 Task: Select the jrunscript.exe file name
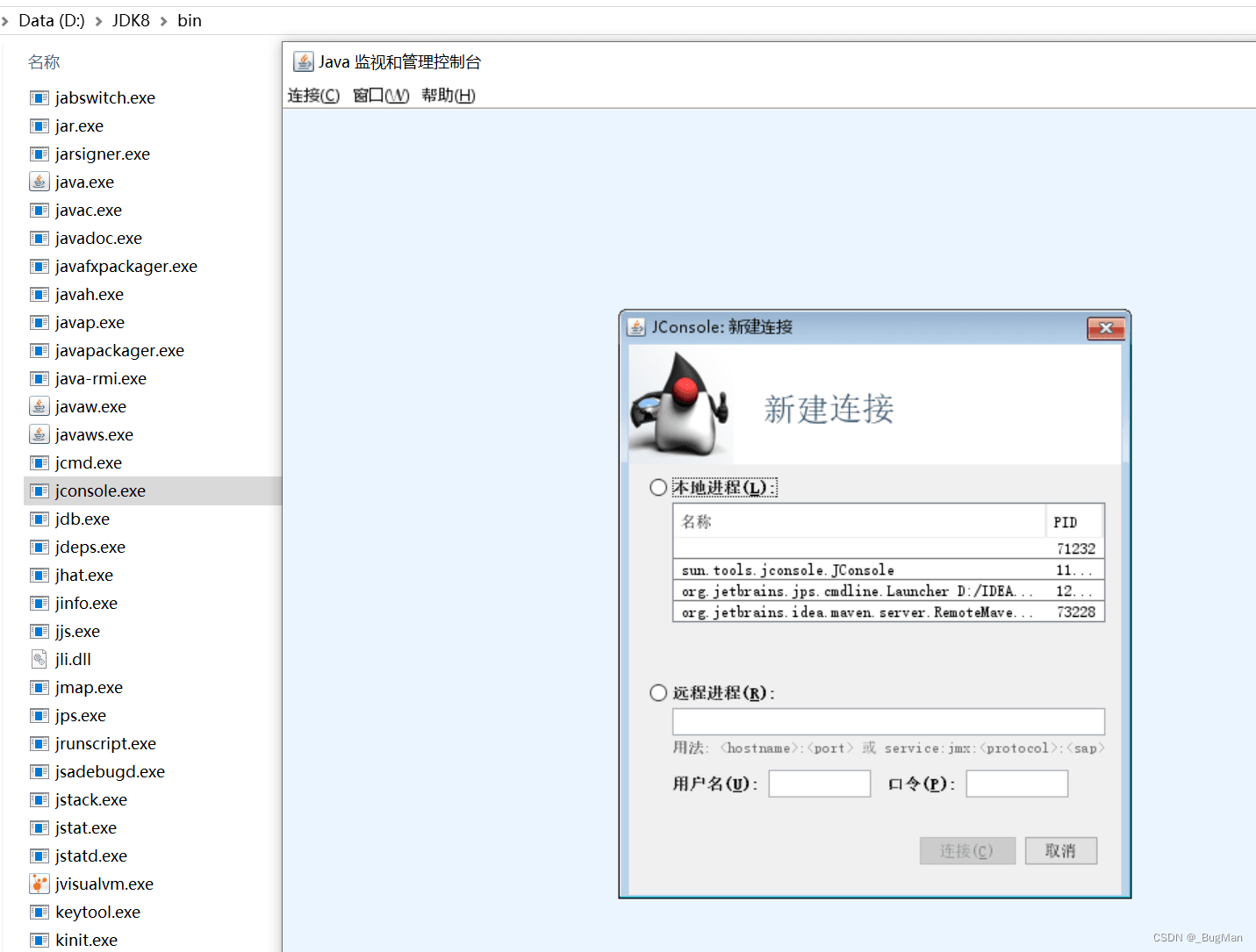[105, 744]
